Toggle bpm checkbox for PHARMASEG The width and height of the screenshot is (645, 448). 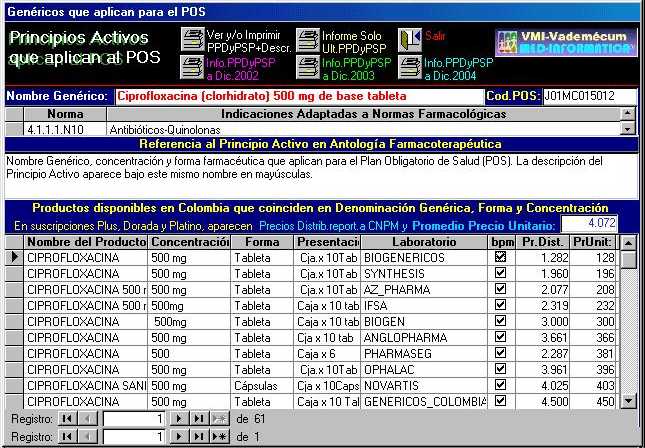(500, 353)
